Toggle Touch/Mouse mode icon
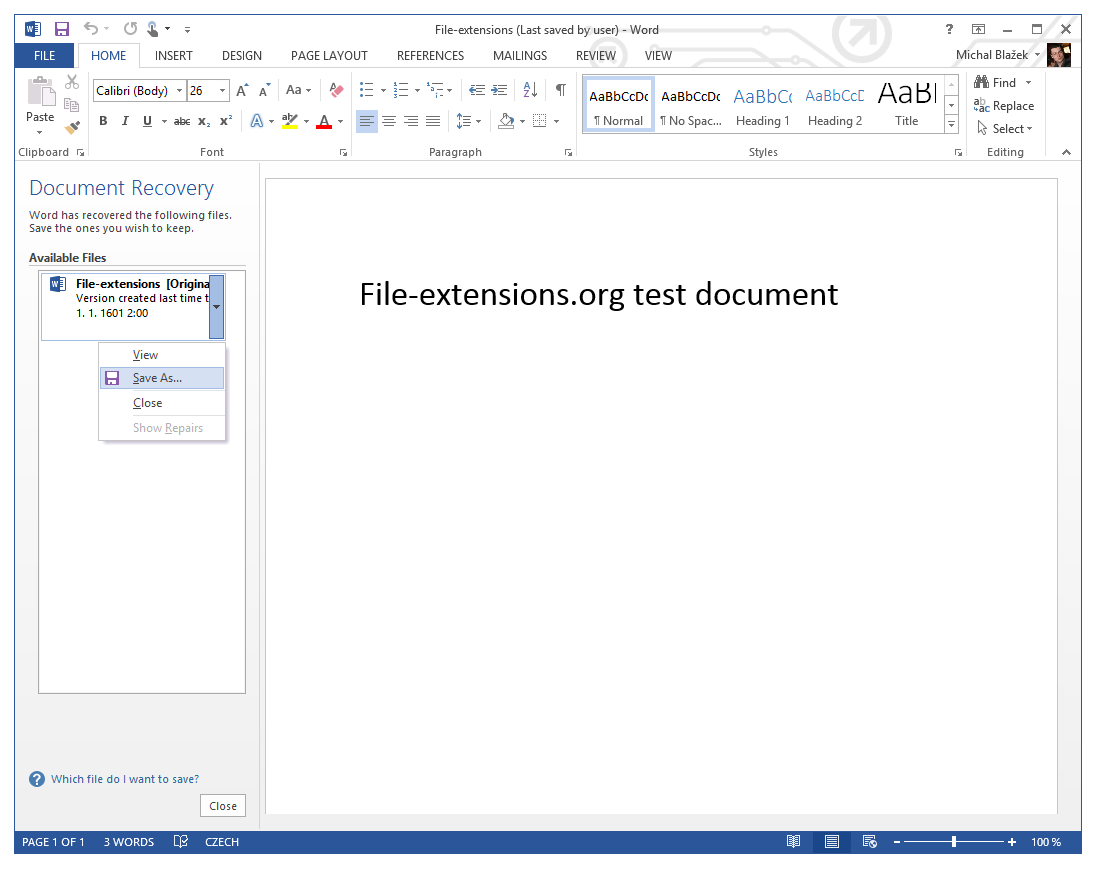The image size is (1100, 872). (152, 29)
